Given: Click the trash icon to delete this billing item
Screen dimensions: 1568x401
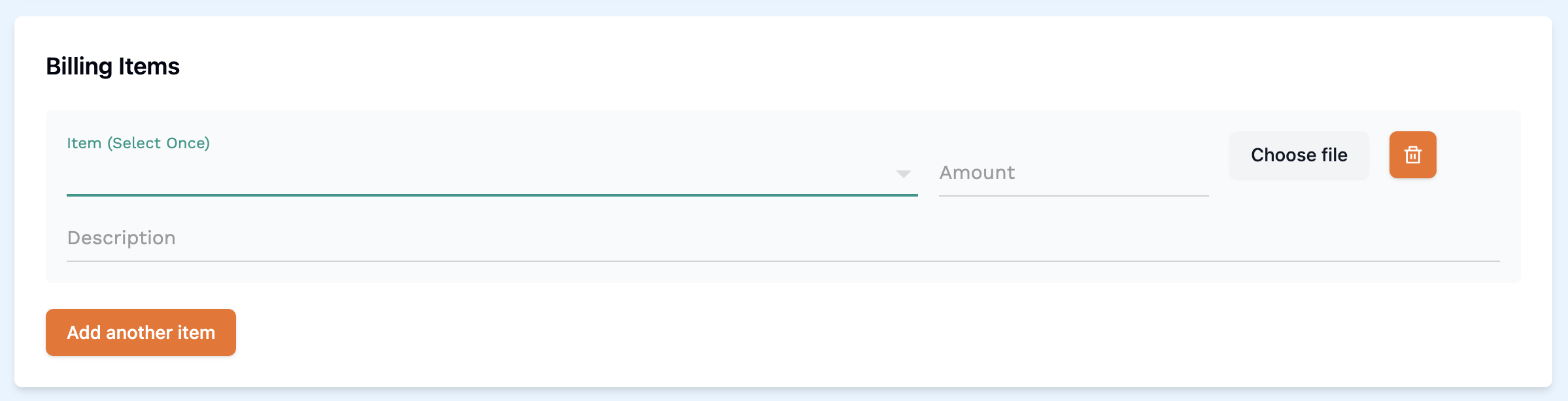Looking at the screenshot, I should [1412, 155].
